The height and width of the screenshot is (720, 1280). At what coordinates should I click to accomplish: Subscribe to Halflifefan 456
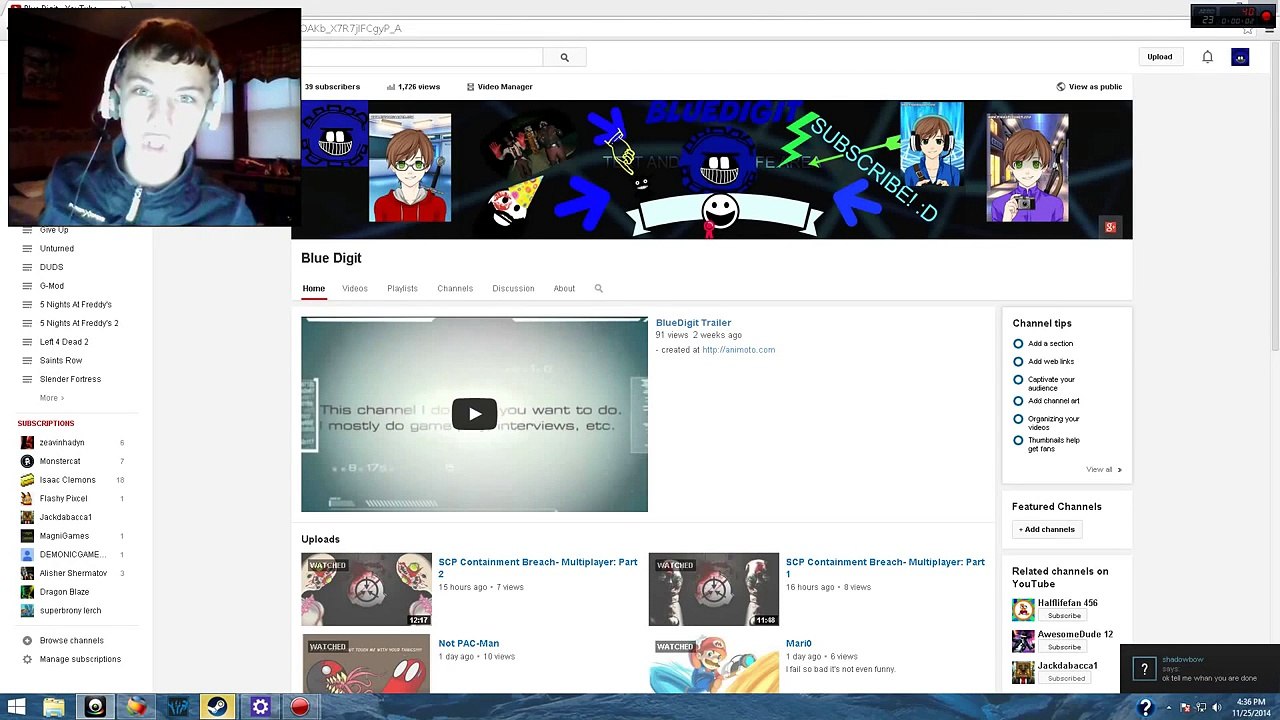pos(1064,616)
